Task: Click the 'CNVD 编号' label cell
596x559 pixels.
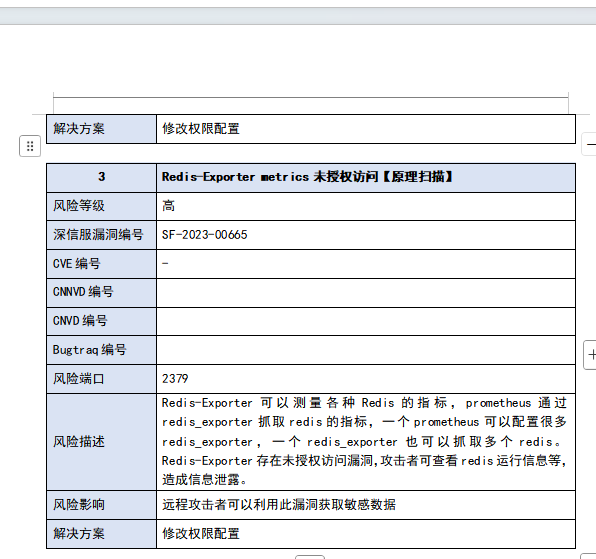Action: (x=101, y=321)
